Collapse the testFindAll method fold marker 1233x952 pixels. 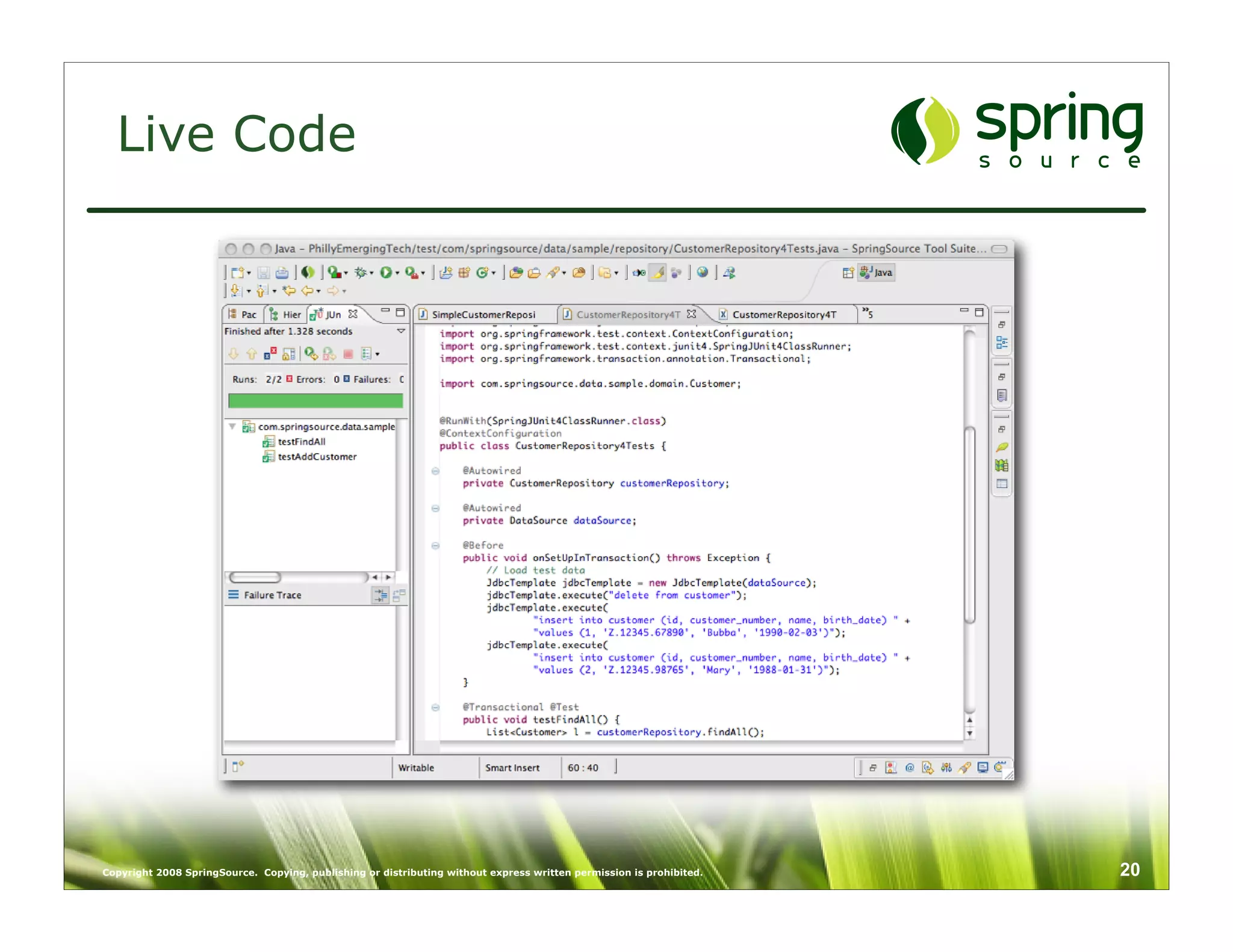(435, 707)
